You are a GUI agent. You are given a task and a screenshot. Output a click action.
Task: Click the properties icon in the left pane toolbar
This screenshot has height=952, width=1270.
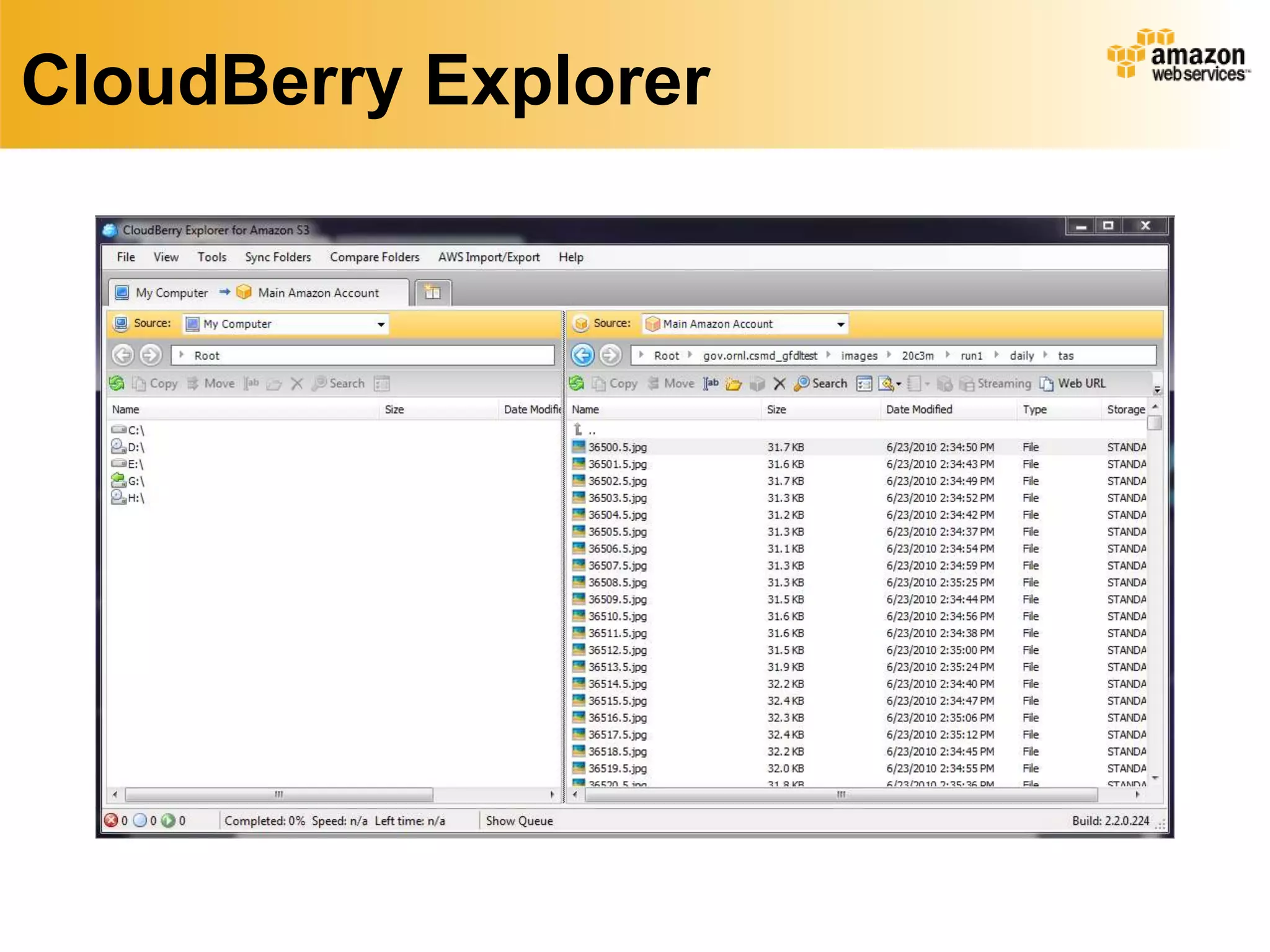[x=382, y=384]
